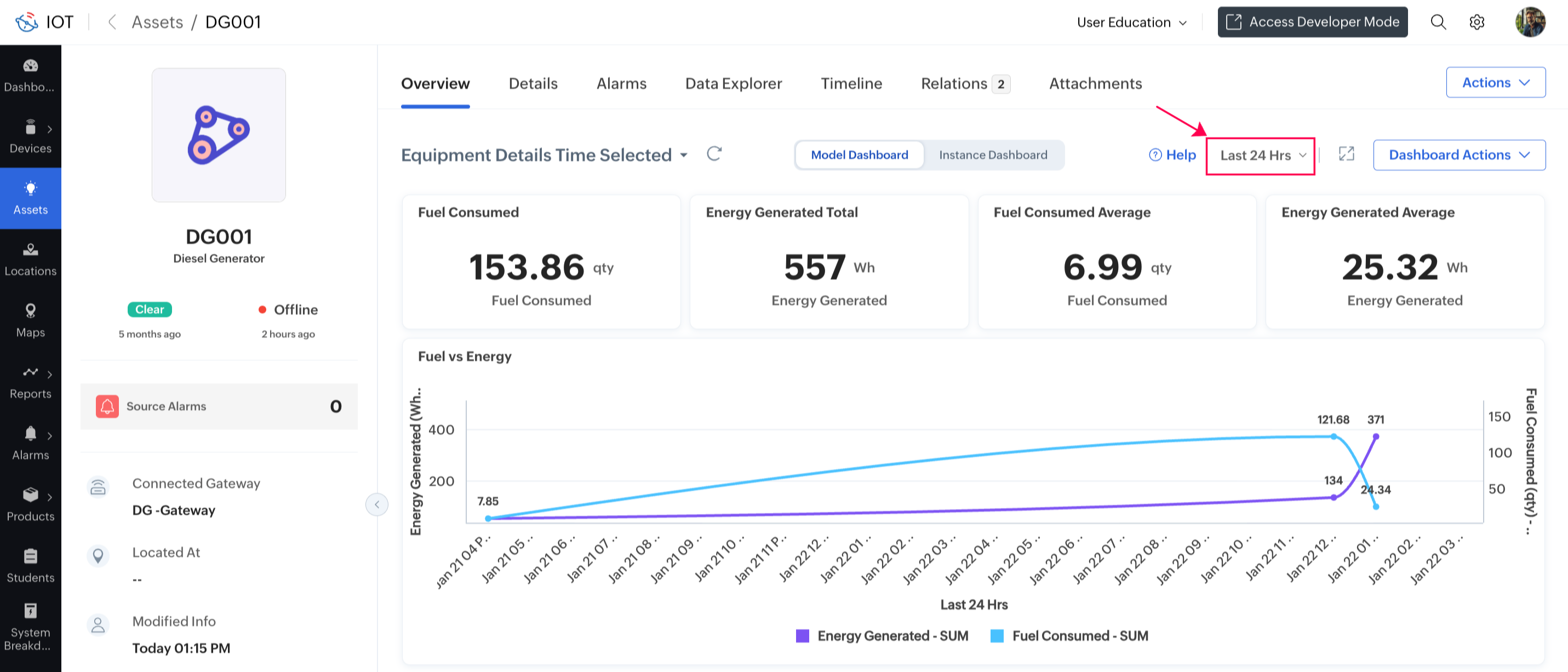Viewport: 1568px width, 672px height.
Task: Open the Timeline tab
Action: [851, 83]
